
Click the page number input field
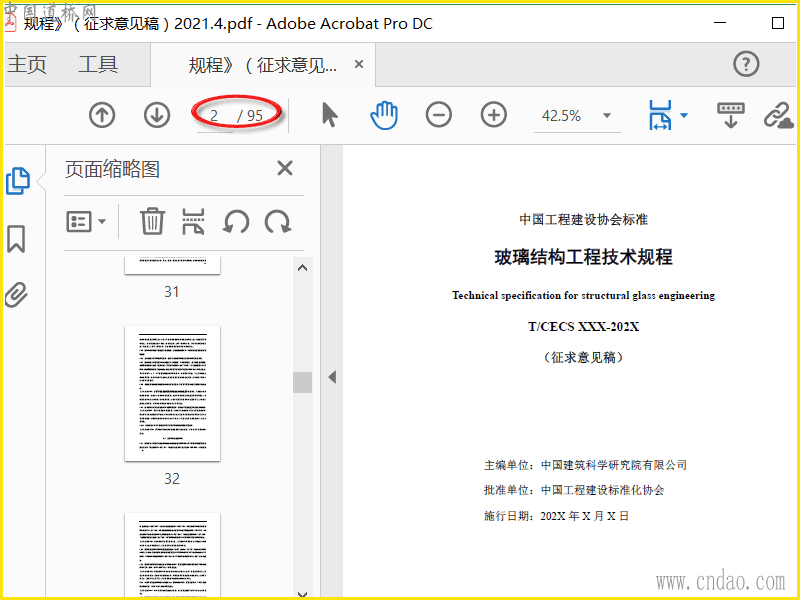tap(214, 116)
